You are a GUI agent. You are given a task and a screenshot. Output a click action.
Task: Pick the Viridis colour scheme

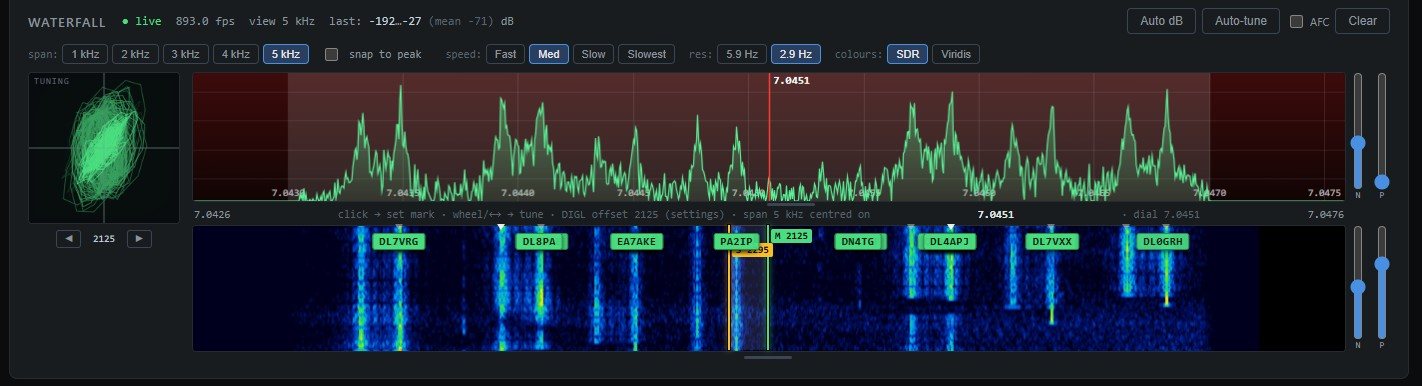click(x=956, y=54)
